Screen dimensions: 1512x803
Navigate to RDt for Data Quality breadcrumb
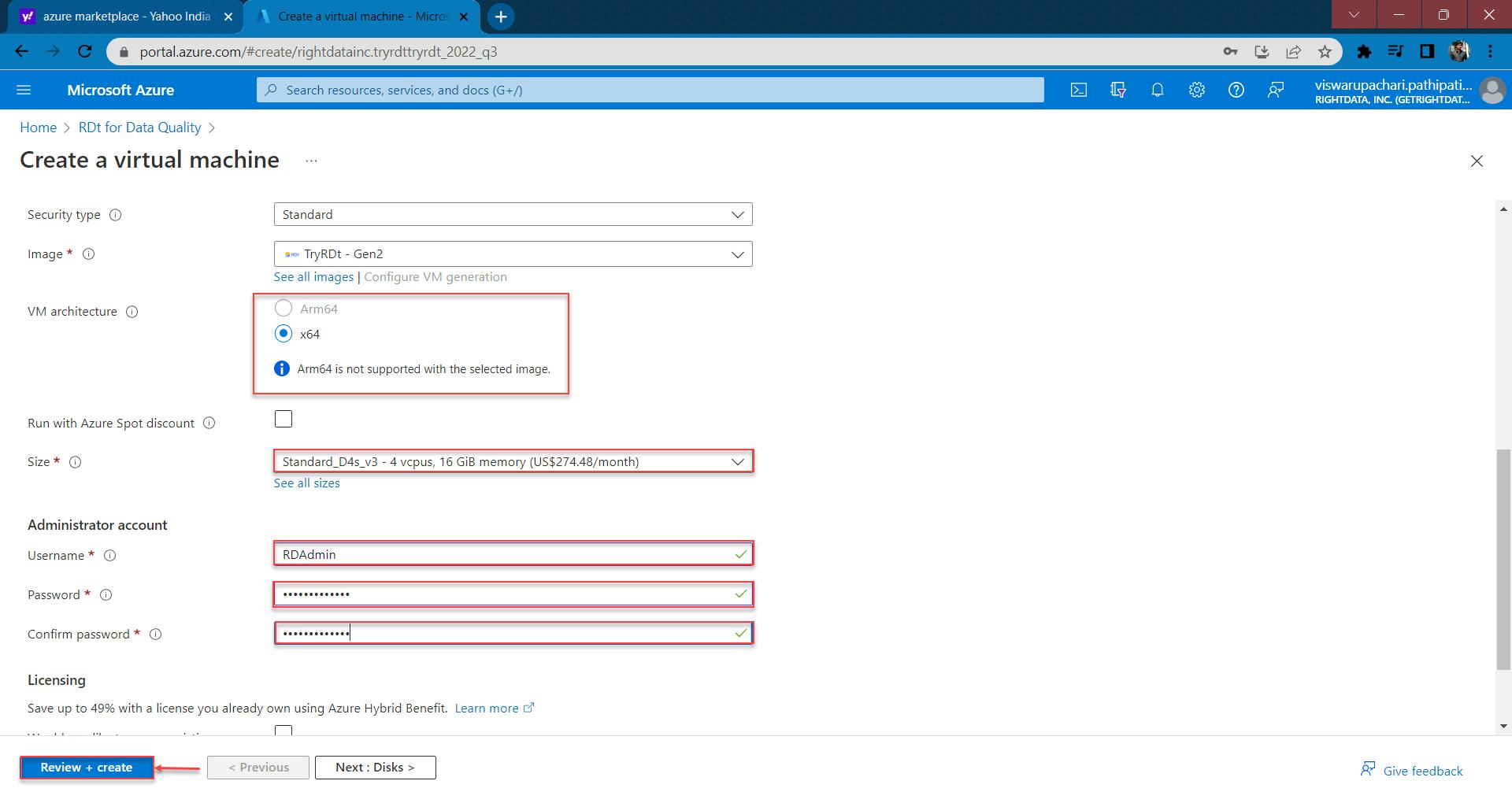[x=139, y=127]
